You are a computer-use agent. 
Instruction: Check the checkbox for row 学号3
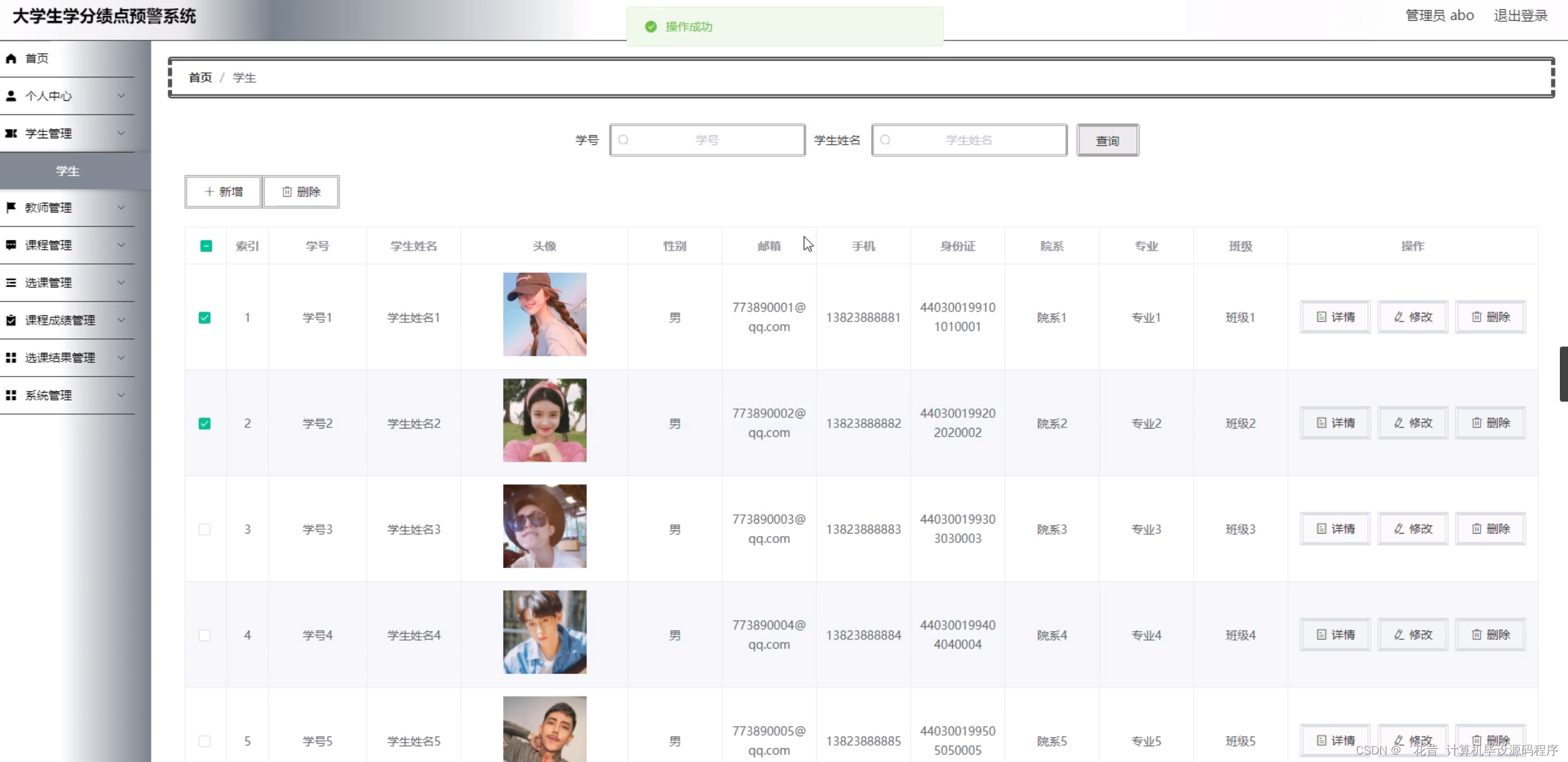pos(205,529)
